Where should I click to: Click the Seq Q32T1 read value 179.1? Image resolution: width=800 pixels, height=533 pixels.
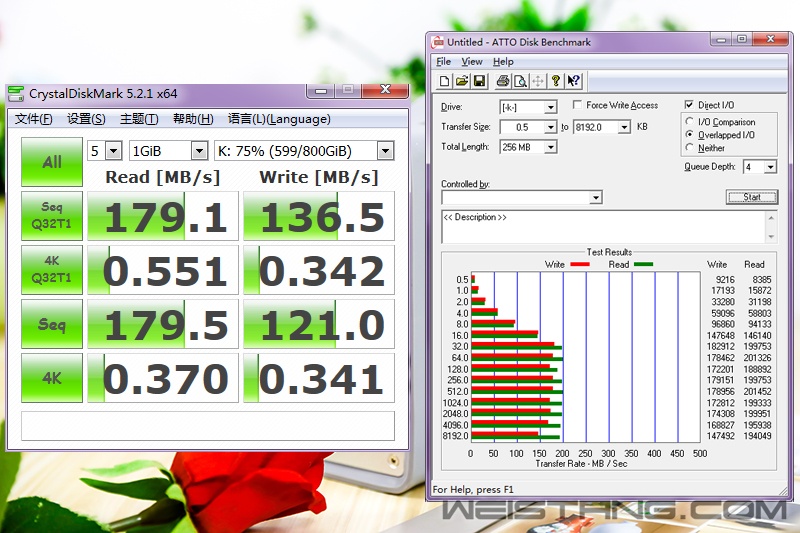point(163,216)
